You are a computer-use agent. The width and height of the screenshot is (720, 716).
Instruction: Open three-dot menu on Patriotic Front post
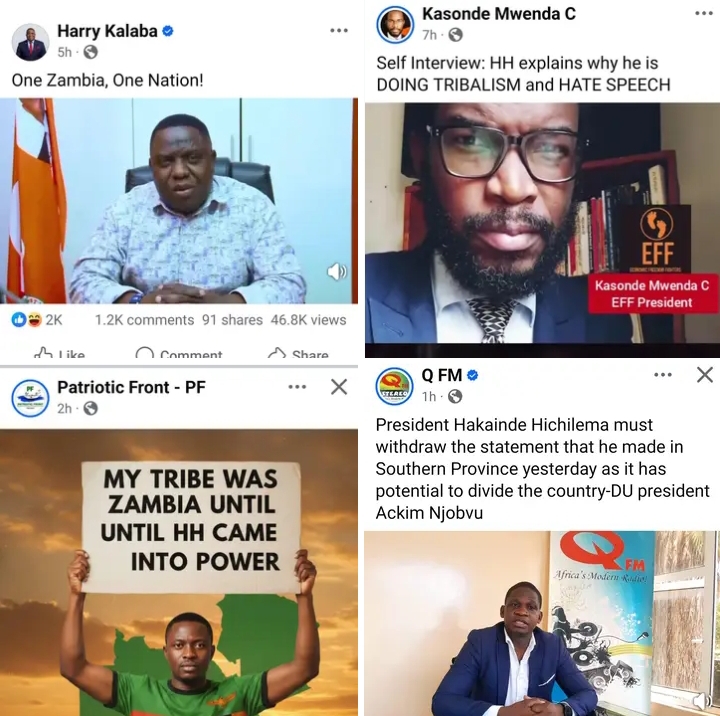297,387
